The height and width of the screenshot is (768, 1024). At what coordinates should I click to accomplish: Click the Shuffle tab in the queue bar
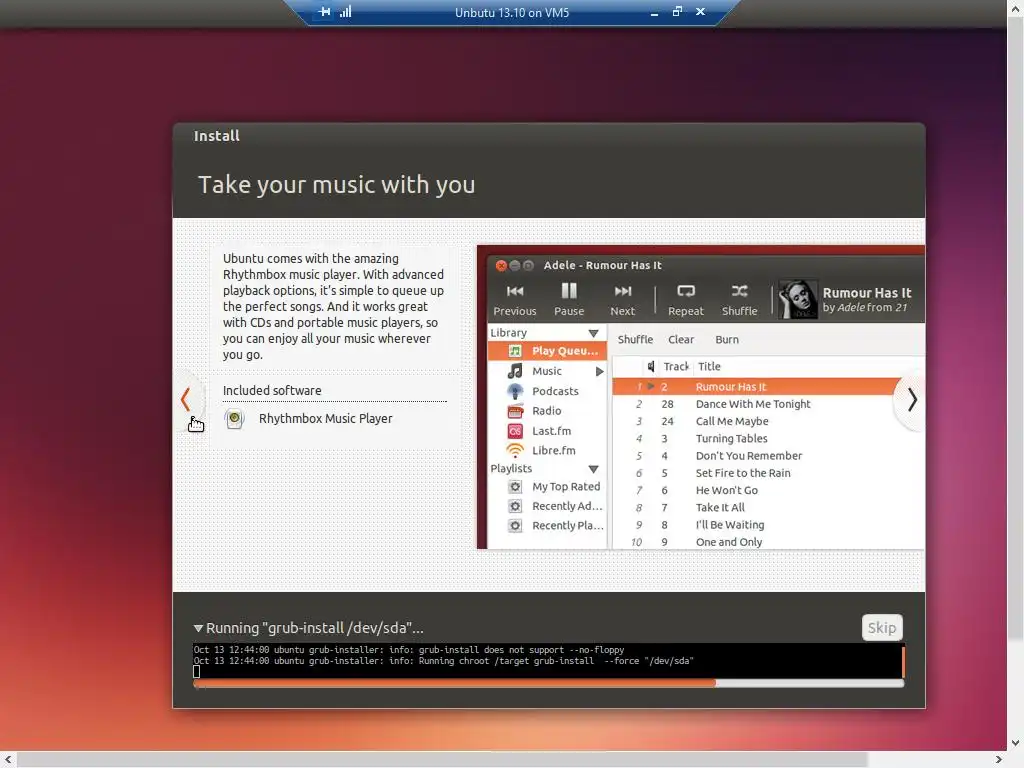click(635, 340)
